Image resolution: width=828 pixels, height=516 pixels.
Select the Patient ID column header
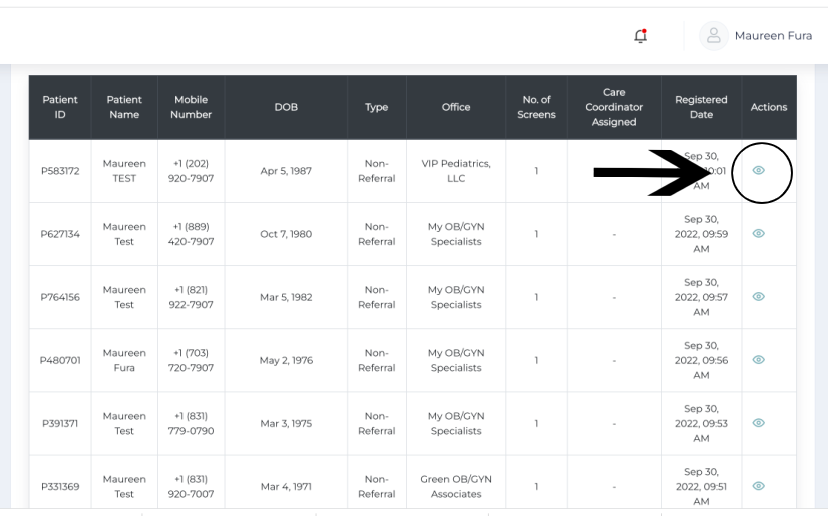[60, 107]
